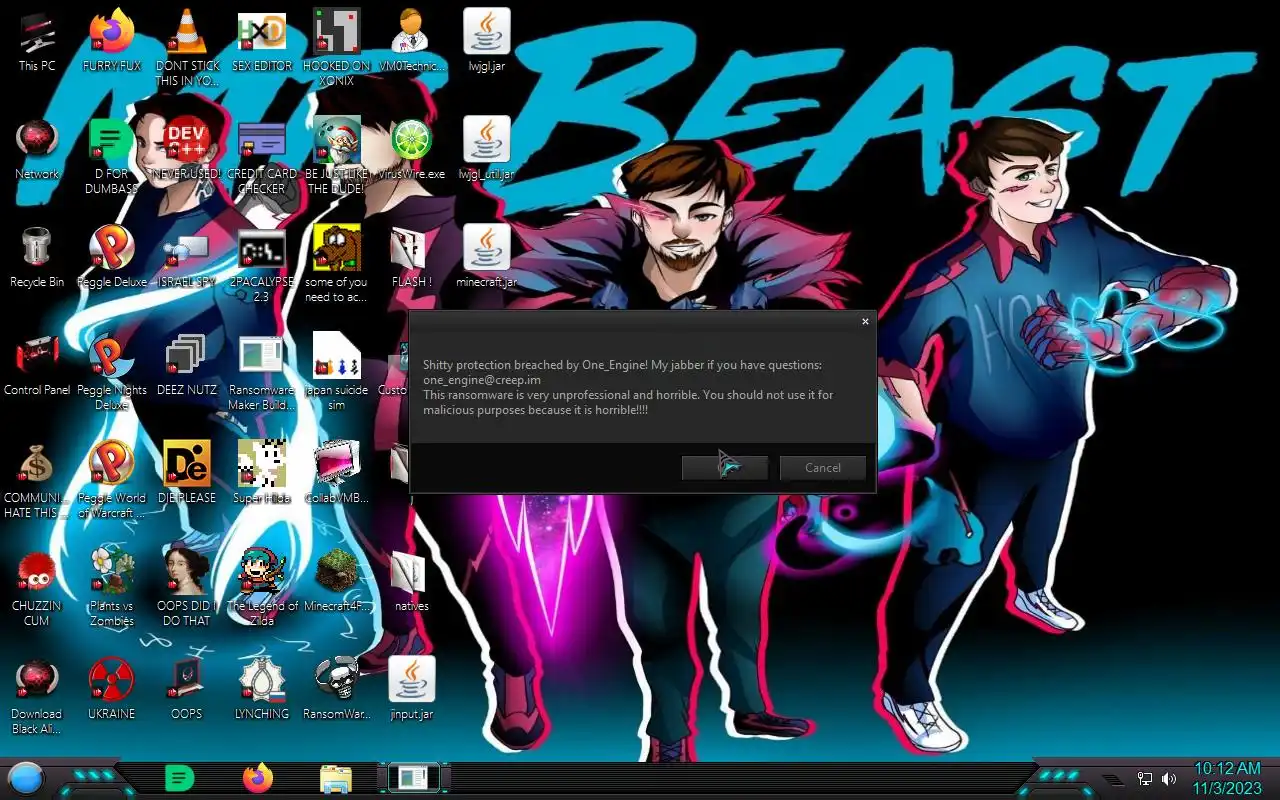Select the ISRAEL SPY desktop shortcut

186,258
